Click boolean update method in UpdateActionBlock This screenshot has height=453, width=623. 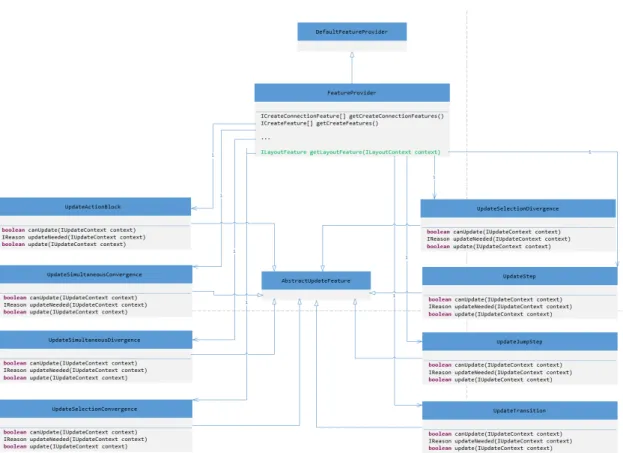click(x=64, y=244)
